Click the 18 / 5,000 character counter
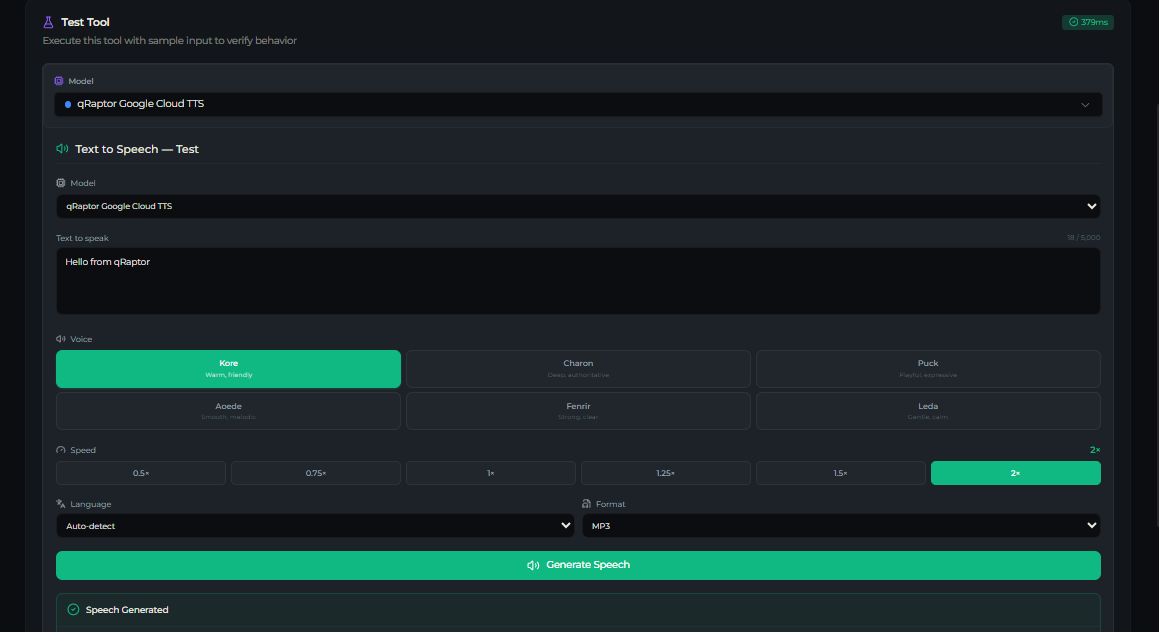The image size is (1159, 632). pos(1084,237)
